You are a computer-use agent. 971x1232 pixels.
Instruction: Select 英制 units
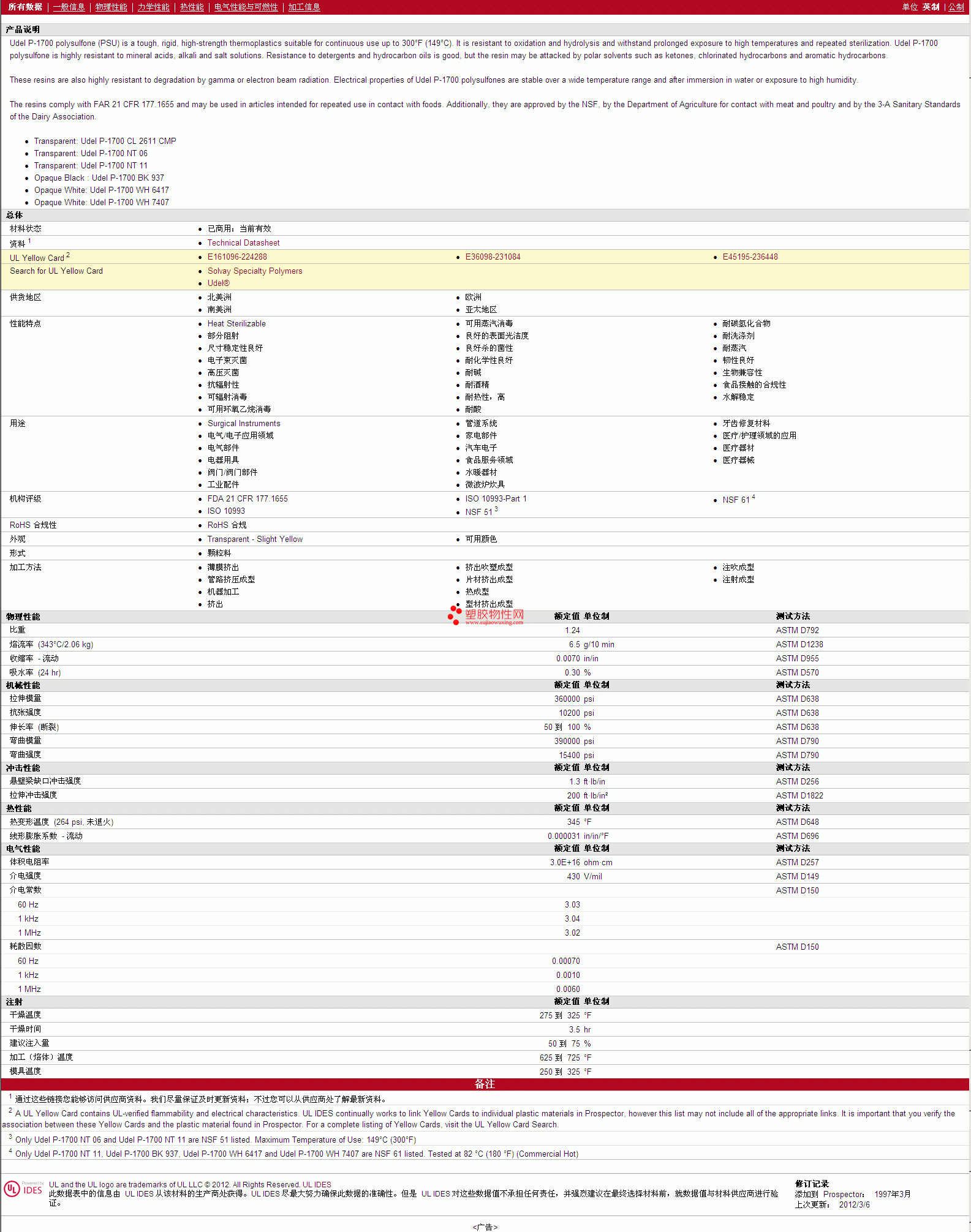pyautogui.click(x=931, y=7)
